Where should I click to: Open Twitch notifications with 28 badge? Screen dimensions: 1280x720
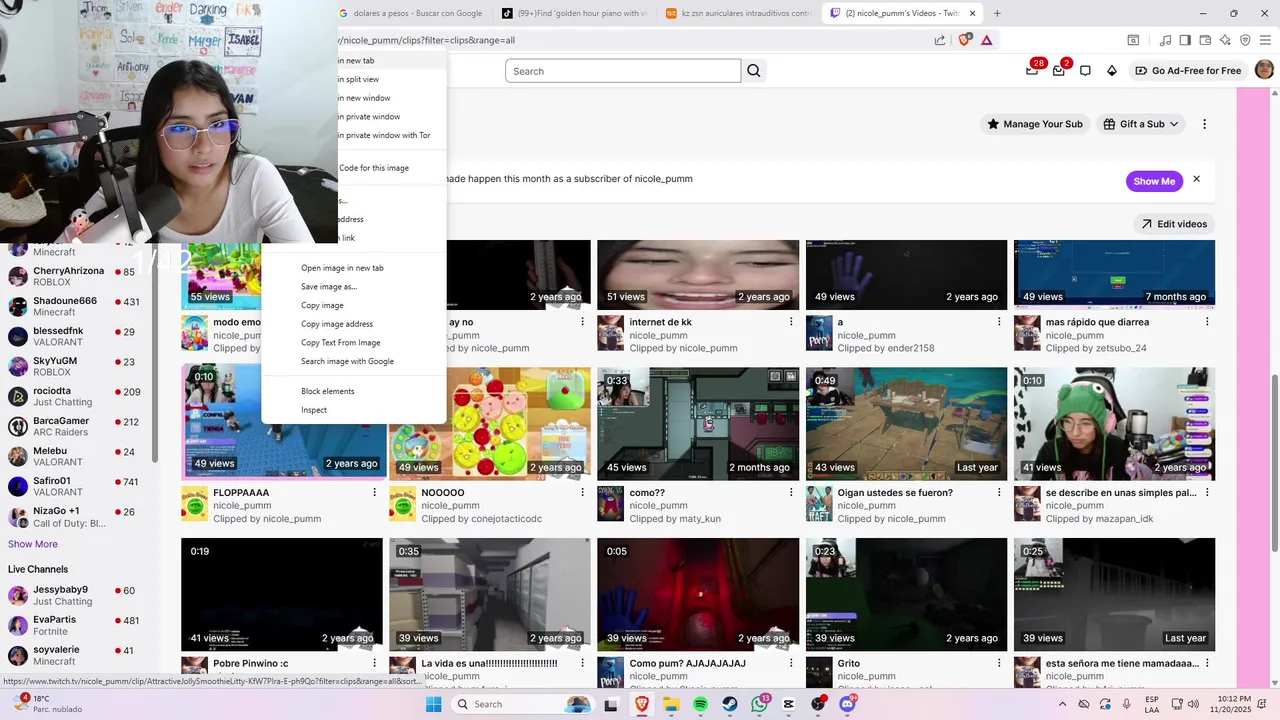click(1032, 70)
